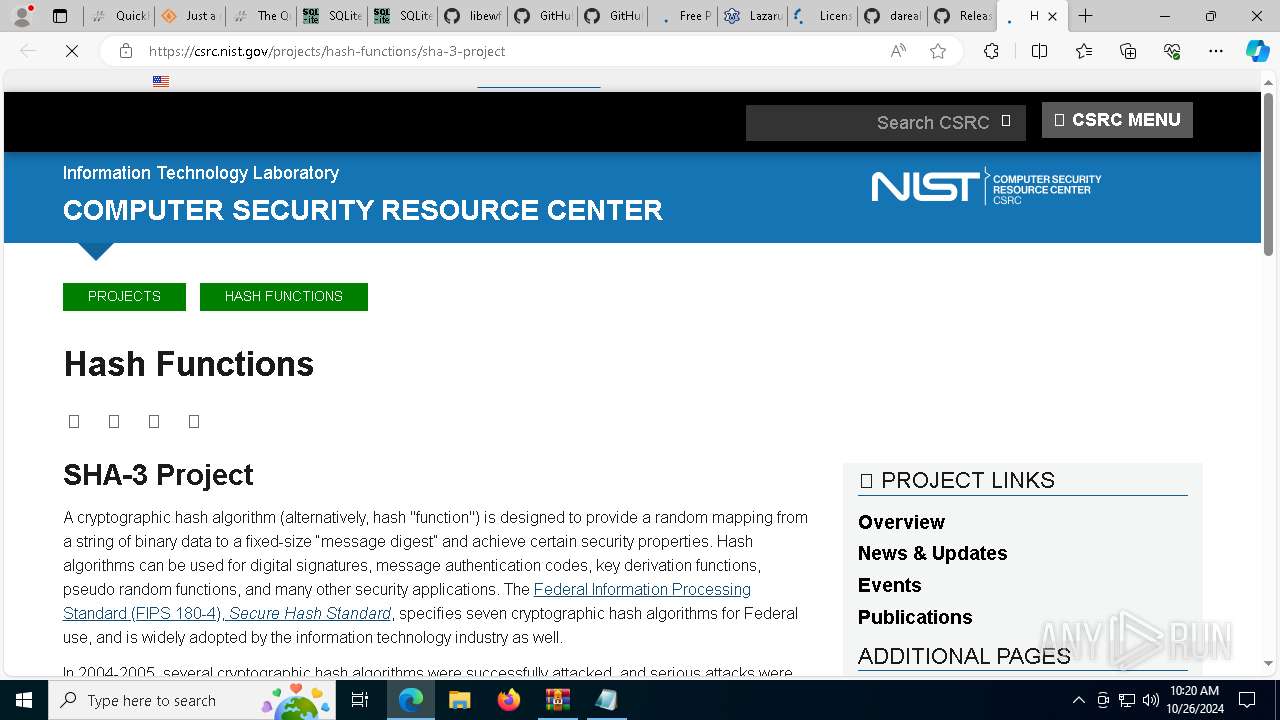Open WinRAR from taskbar
Screen dimensions: 1280x720
[x=557, y=700]
